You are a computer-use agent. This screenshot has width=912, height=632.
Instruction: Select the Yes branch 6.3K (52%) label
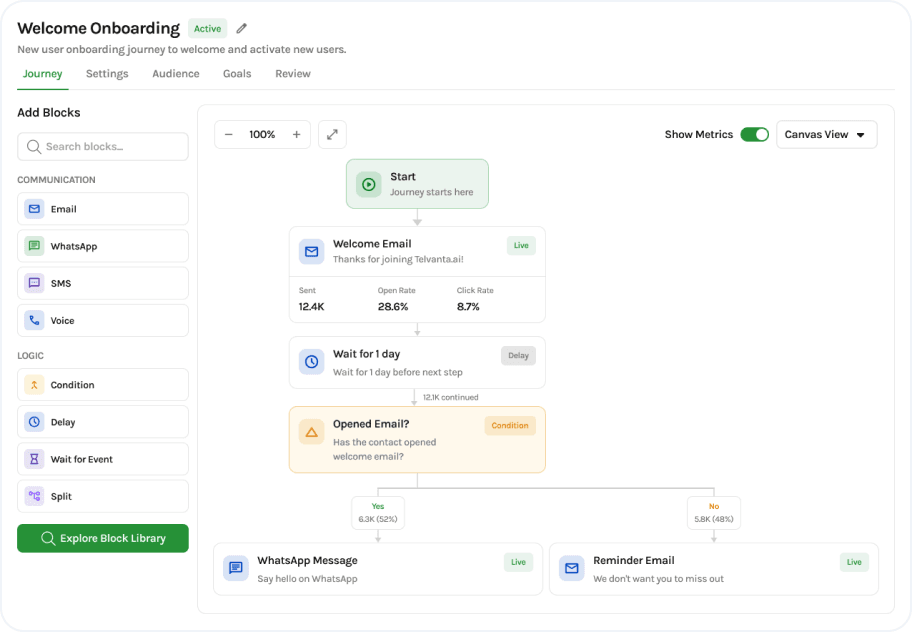(378, 513)
